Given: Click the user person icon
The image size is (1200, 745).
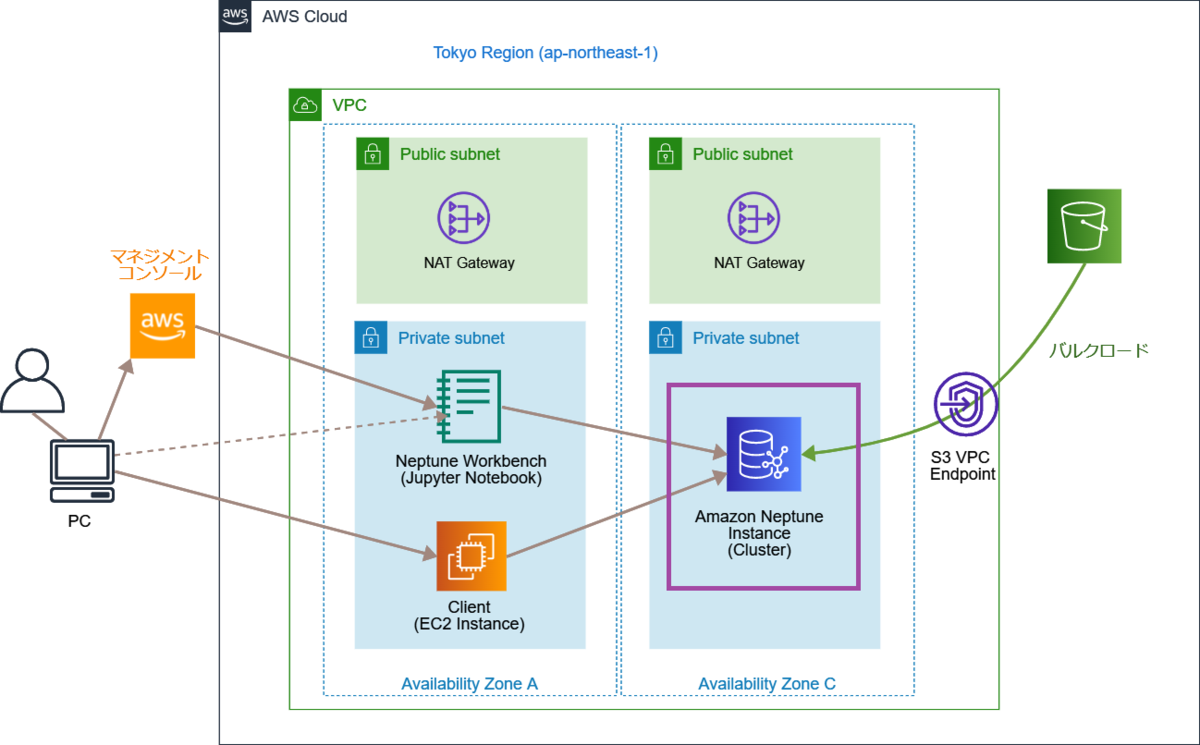Looking at the screenshot, I should [32, 381].
